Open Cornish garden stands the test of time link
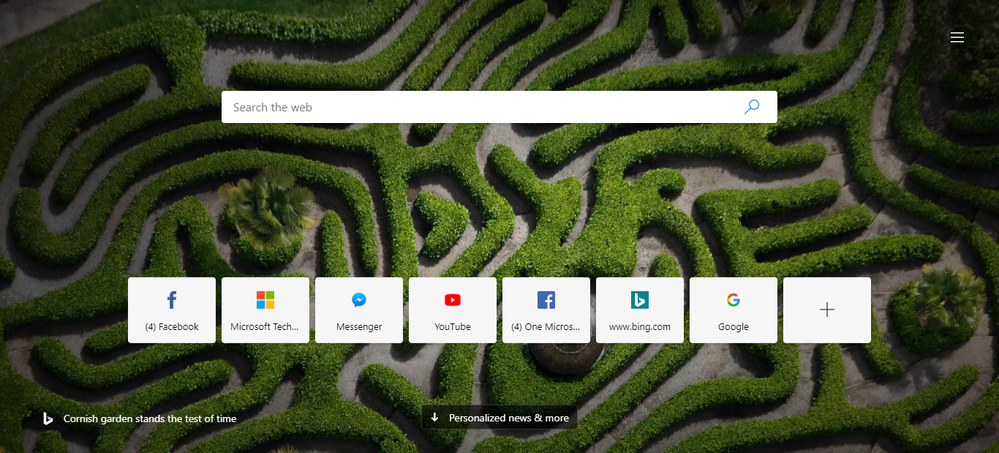Screen dimensions: 999x453 point(150,419)
